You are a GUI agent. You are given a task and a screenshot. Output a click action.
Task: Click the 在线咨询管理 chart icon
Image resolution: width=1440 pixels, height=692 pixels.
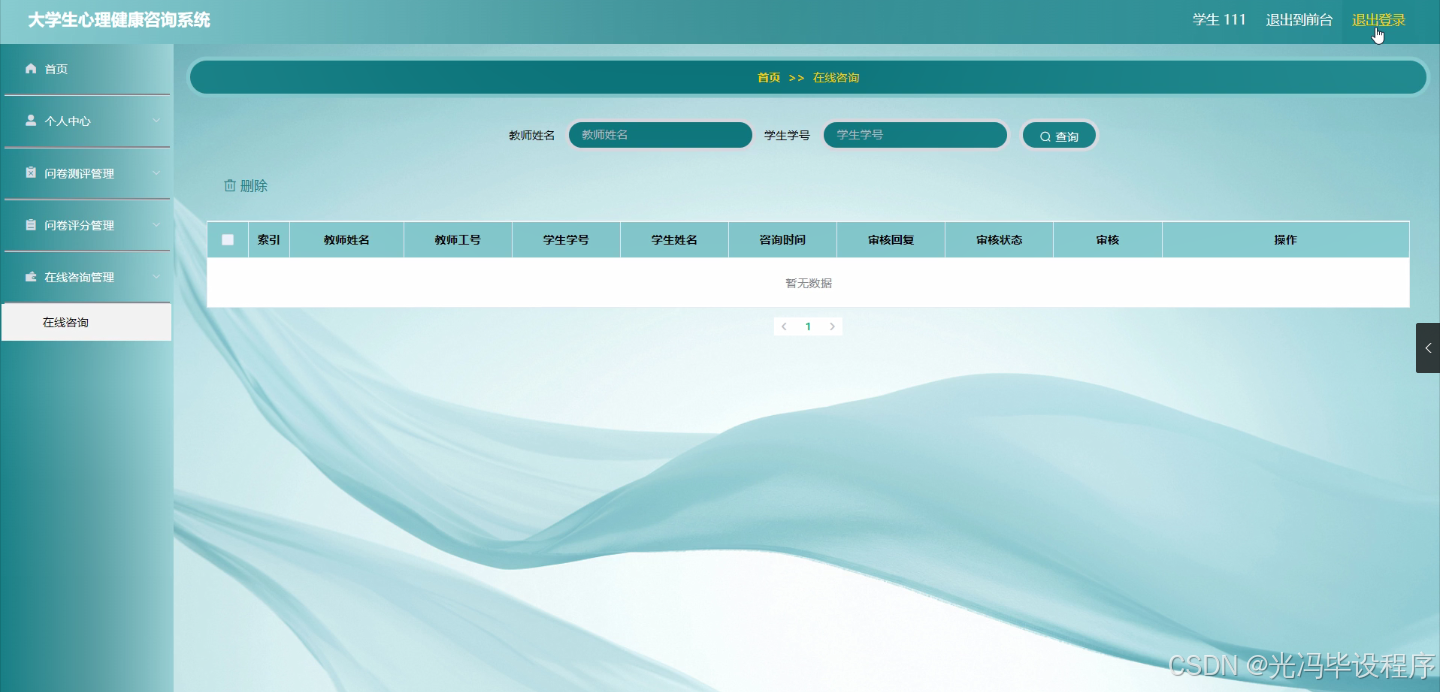[x=30, y=277]
